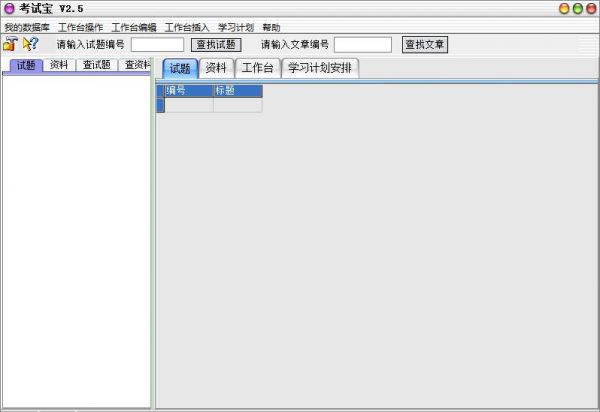Click the 编号 column header
Viewport: 600px width, 412px height.
pos(189,91)
